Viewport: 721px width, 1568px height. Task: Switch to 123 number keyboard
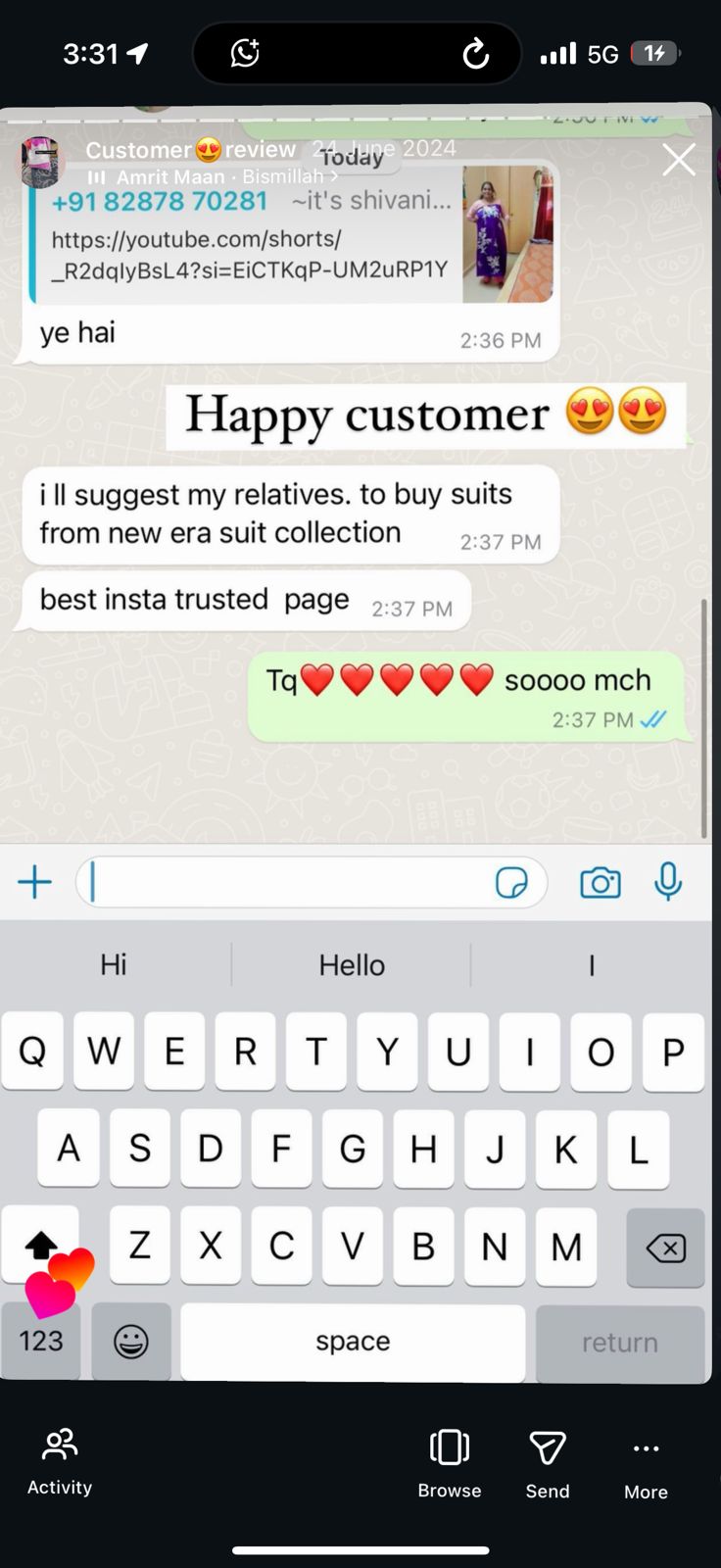coord(41,1341)
